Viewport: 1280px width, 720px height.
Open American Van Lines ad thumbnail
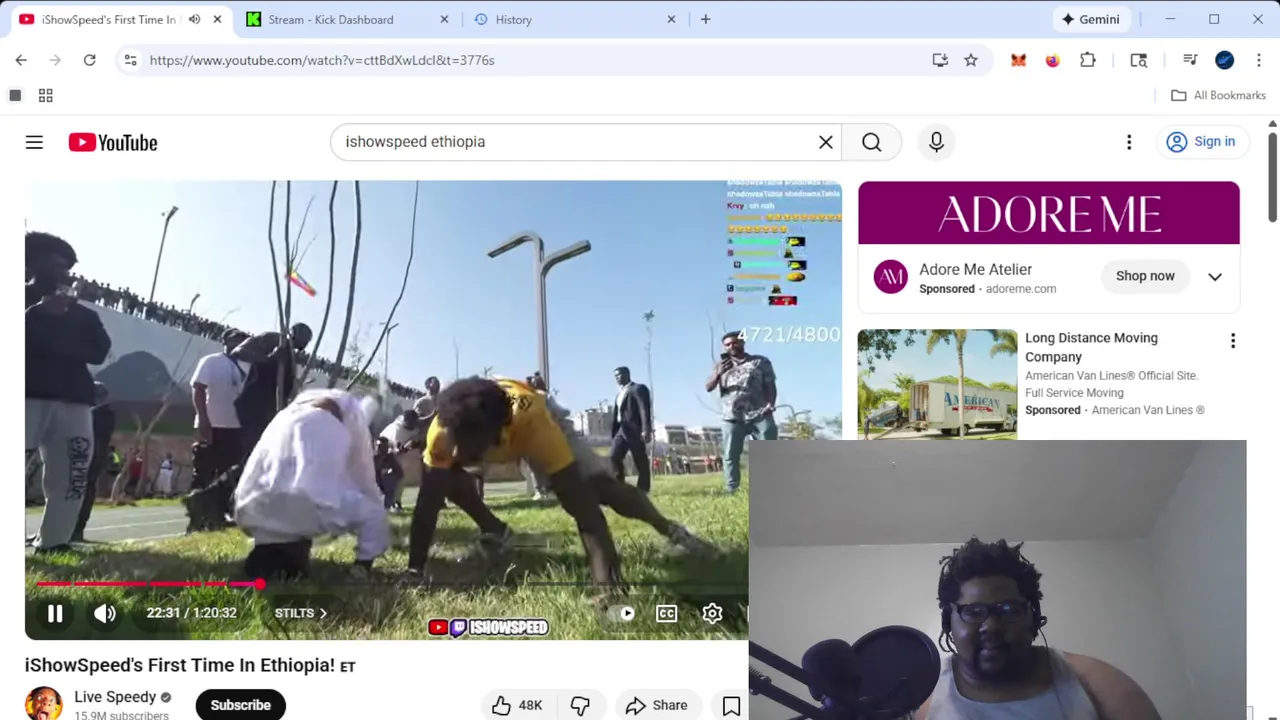click(937, 384)
